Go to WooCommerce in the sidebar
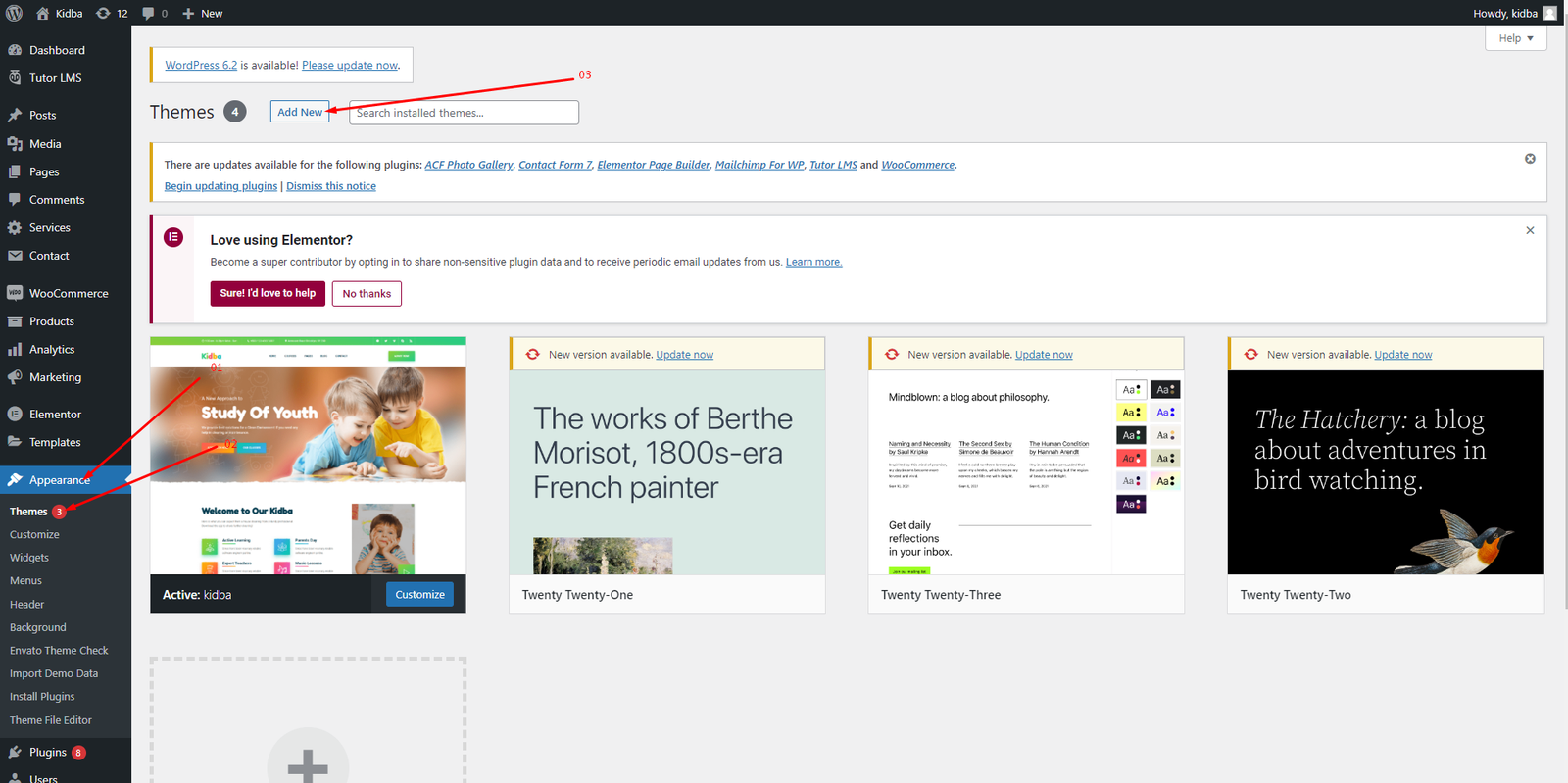The width and height of the screenshot is (1568, 783). [69, 293]
